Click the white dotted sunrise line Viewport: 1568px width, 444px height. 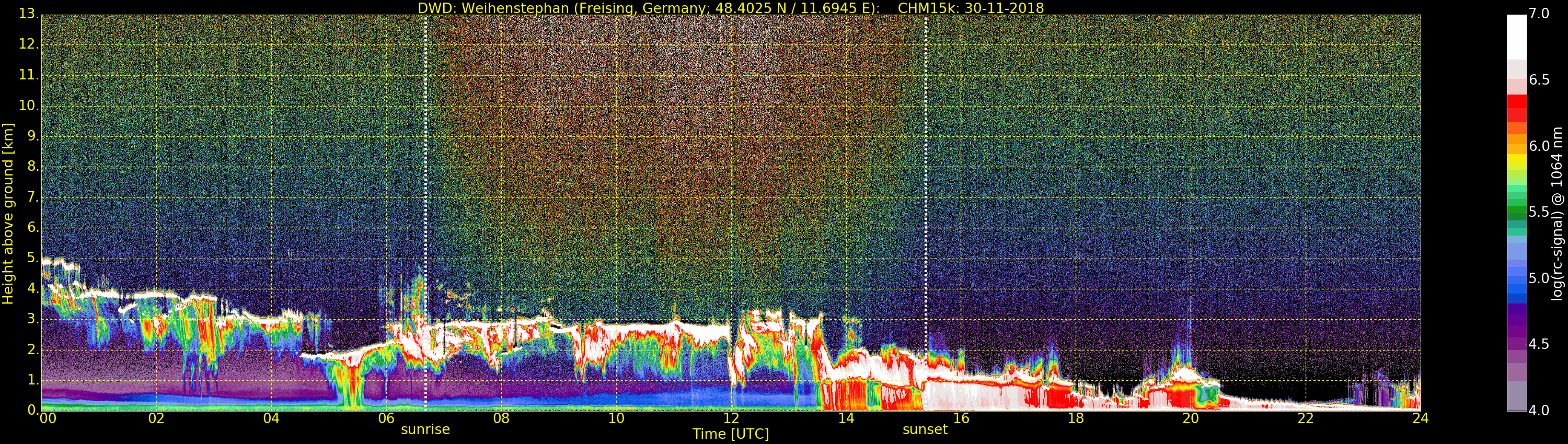click(x=425, y=182)
